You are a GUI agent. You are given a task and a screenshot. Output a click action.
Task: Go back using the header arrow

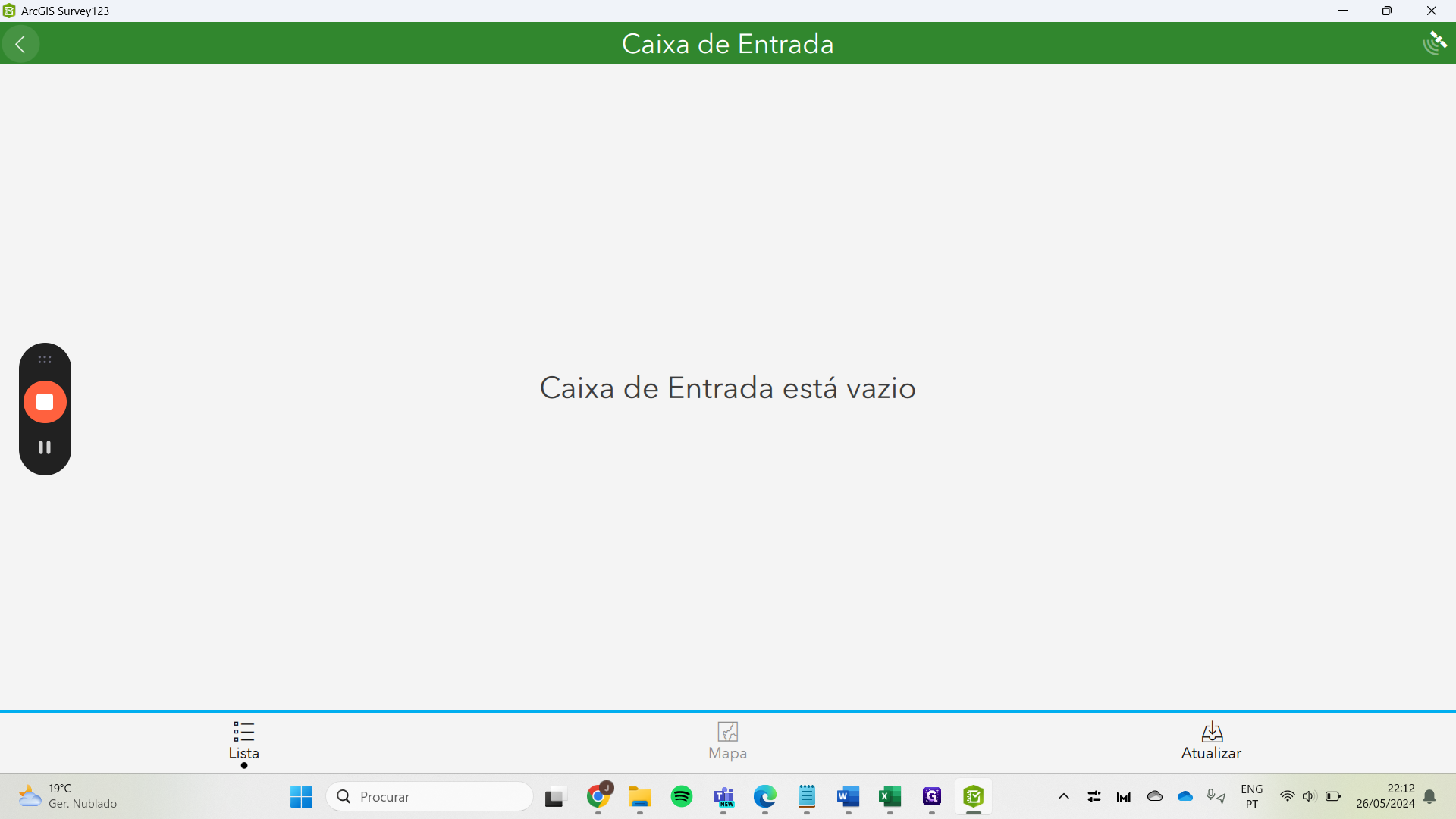[20, 44]
